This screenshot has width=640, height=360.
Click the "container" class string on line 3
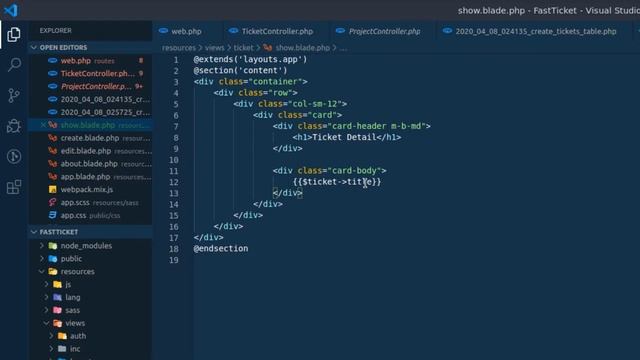(x=275, y=82)
